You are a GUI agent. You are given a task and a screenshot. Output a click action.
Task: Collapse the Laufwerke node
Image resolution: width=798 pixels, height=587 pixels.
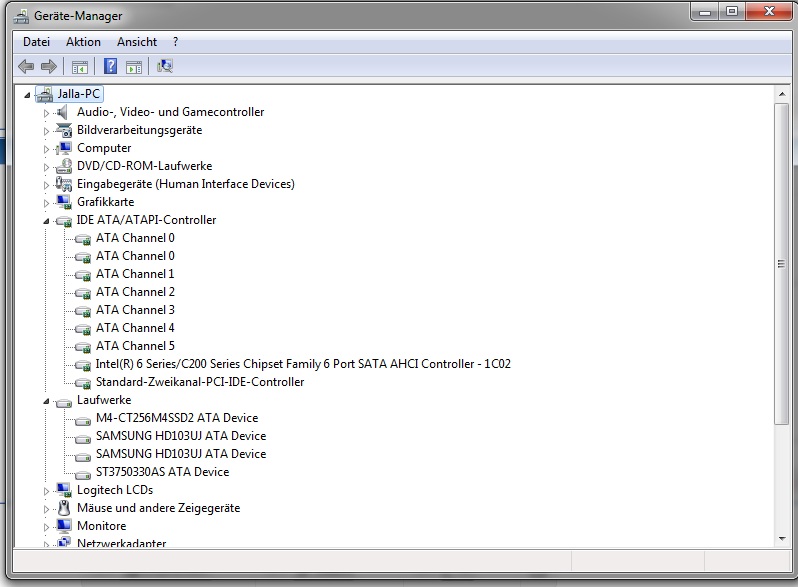tap(46, 401)
